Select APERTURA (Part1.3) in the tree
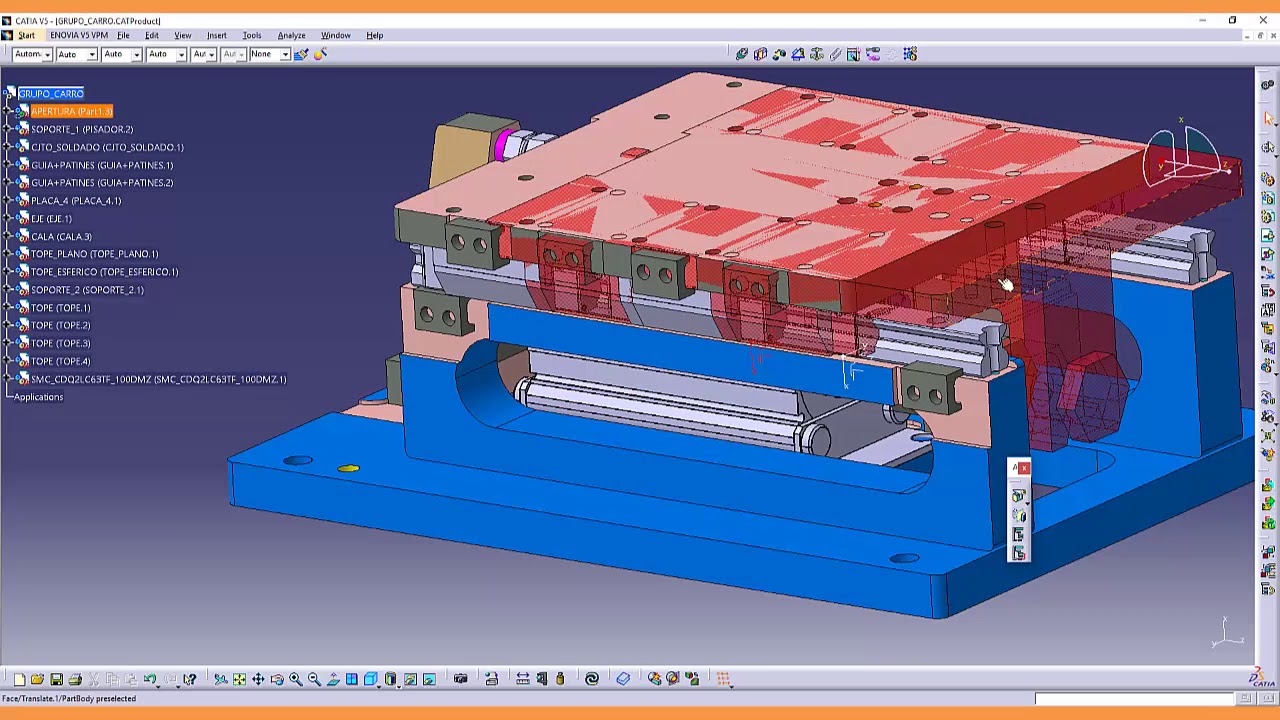Screen dimensions: 1280x720 (71, 111)
